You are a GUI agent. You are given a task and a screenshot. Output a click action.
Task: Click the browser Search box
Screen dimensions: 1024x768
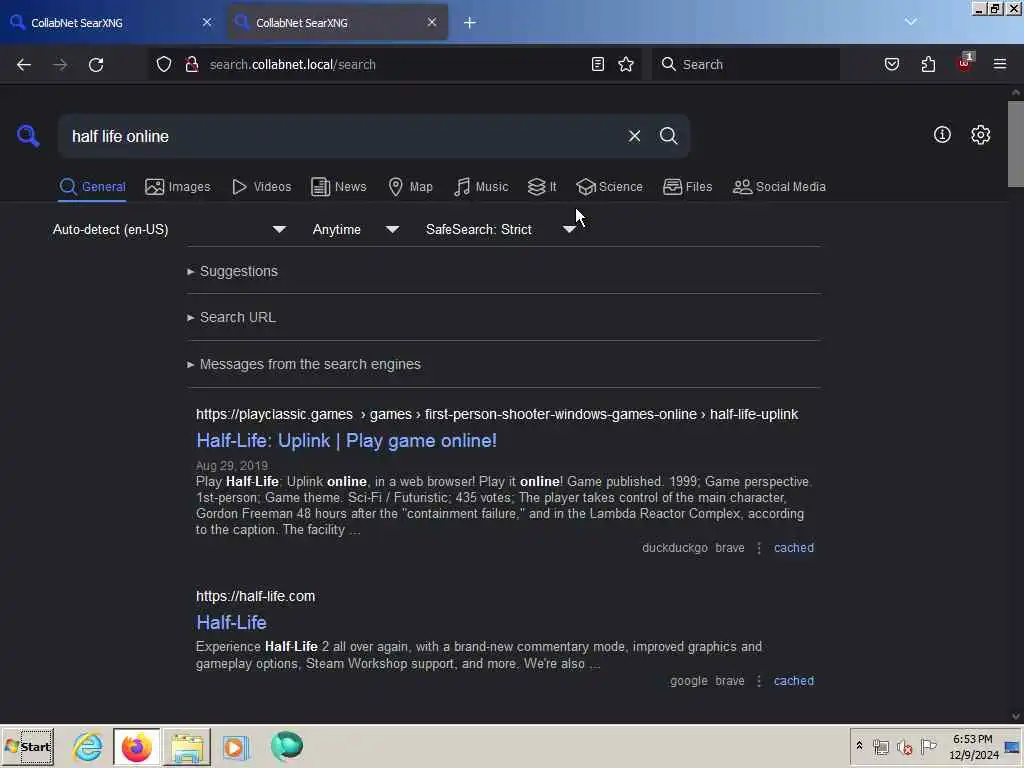pyautogui.click(x=746, y=65)
